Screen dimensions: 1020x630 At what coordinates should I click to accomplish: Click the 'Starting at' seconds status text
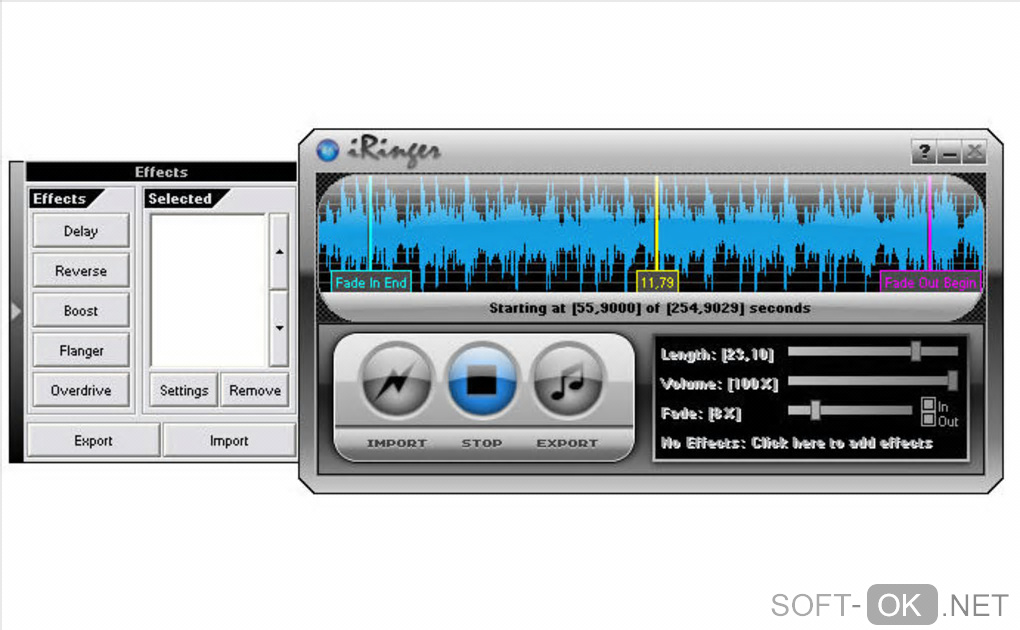pyautogui.click(x=649, y=308)
